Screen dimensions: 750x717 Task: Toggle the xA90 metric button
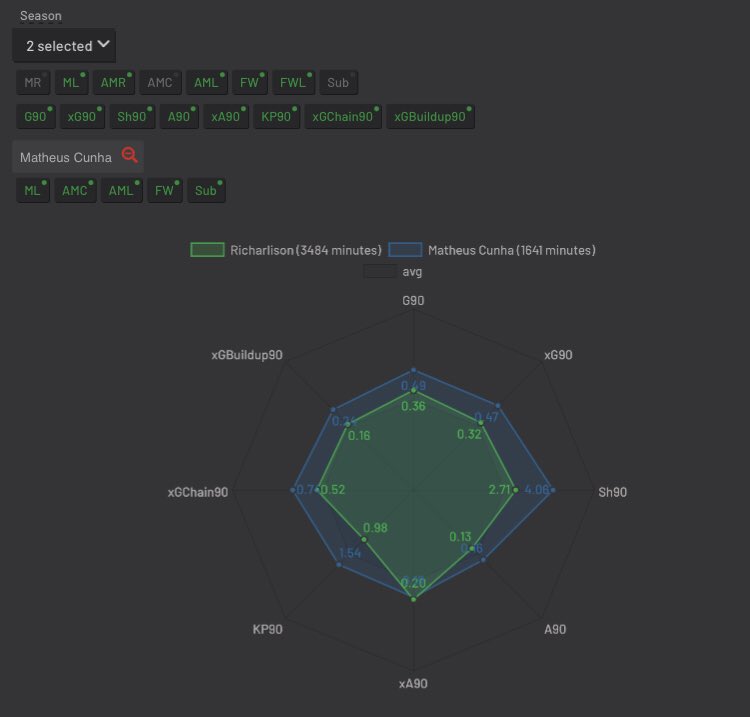226,117
